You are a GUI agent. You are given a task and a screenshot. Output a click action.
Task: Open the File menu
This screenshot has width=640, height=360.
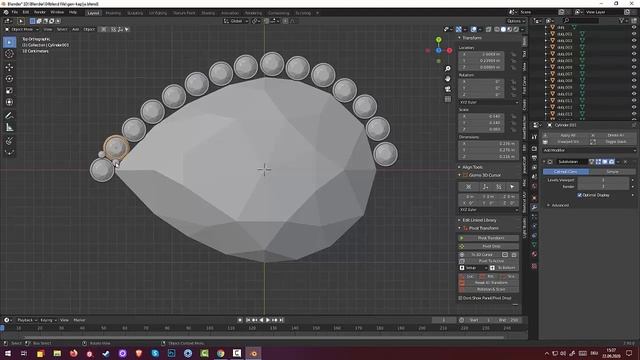15,12
